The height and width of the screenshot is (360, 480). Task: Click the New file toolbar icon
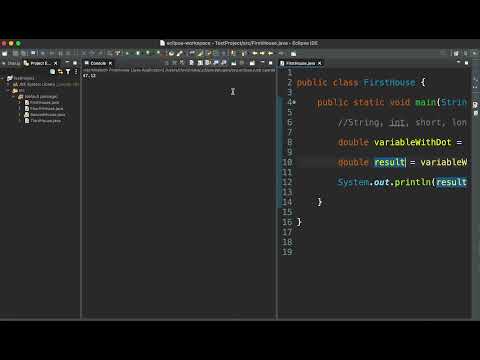tap(5, 53)
